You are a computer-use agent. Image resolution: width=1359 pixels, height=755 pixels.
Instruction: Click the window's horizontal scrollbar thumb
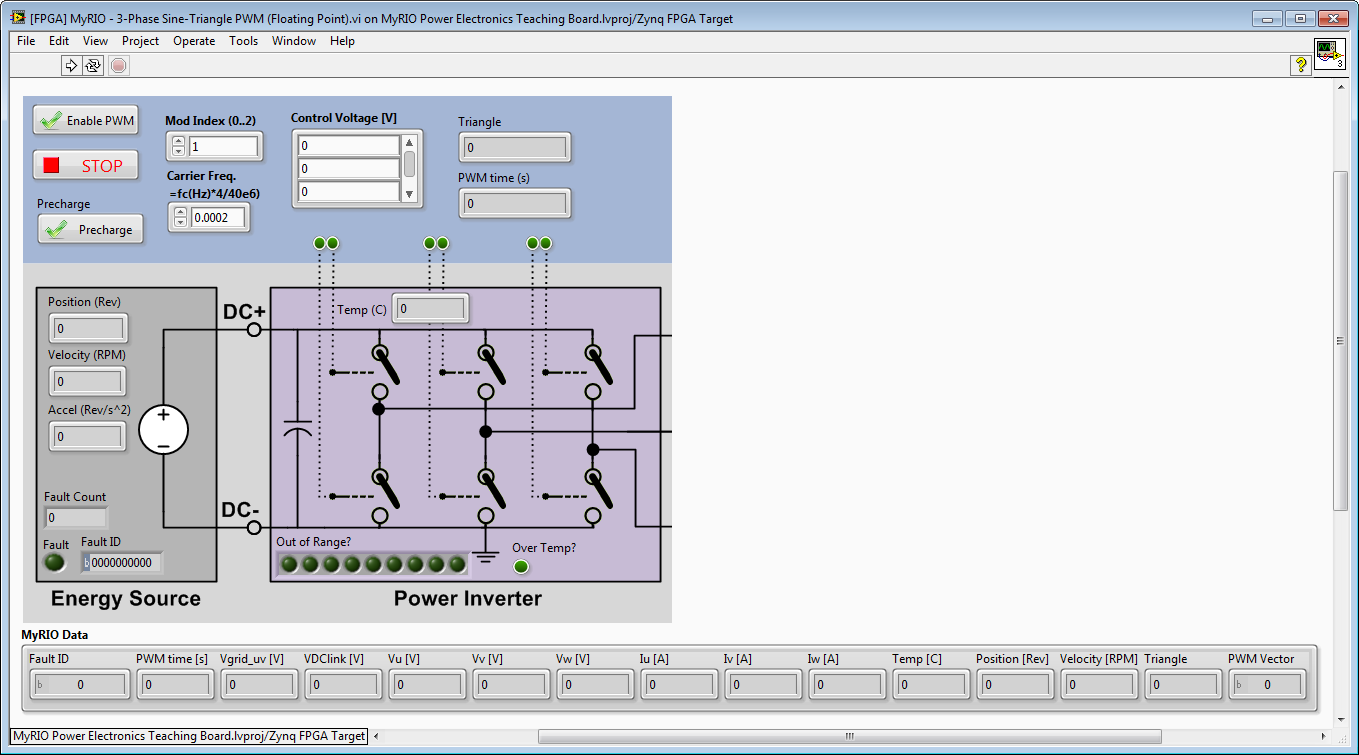coord(850,736)
